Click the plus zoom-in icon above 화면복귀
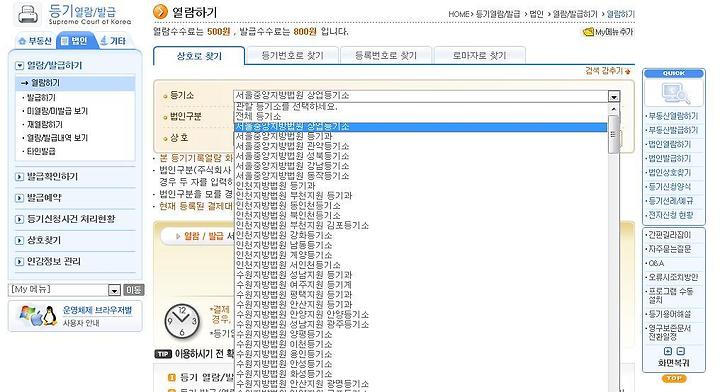The image size is (720, 392). tap(668, 351)
